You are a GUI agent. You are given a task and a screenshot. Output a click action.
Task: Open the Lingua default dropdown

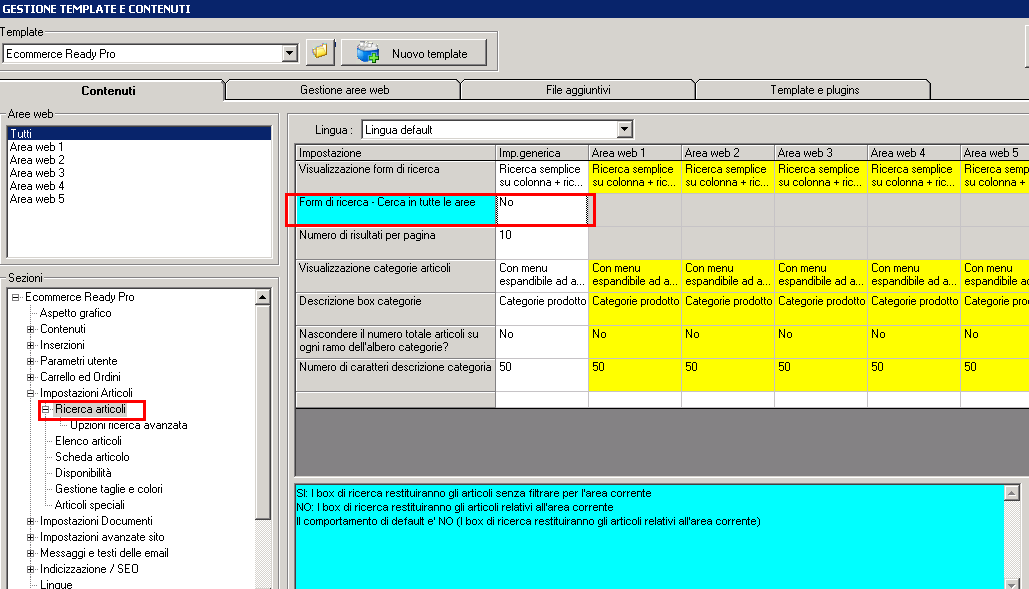pos(625,129)
